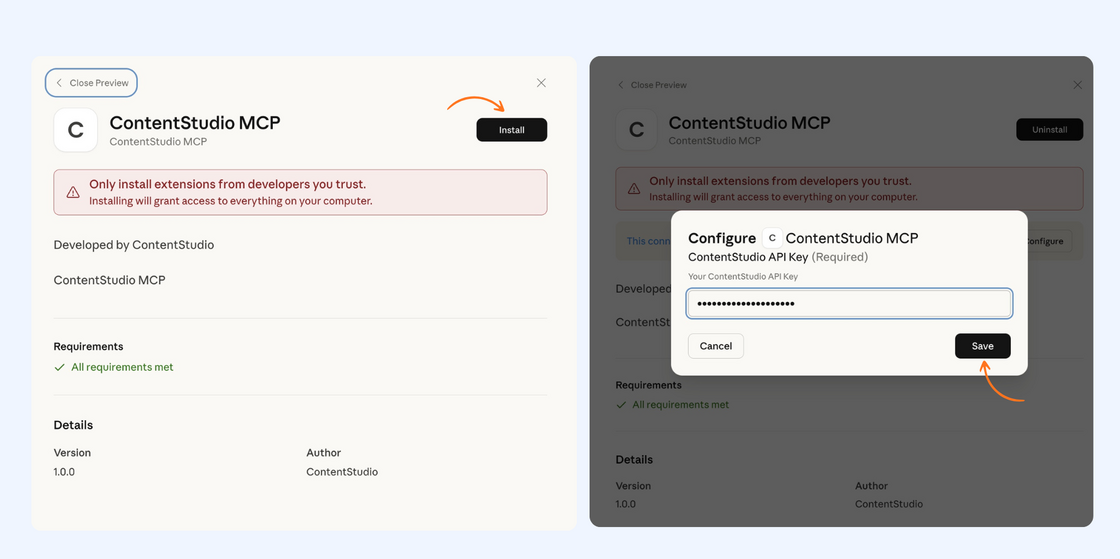The height and width of the screenshot is (559, 1120).
Task: Click Save to store the API key
Action: [x=982, y=346]
